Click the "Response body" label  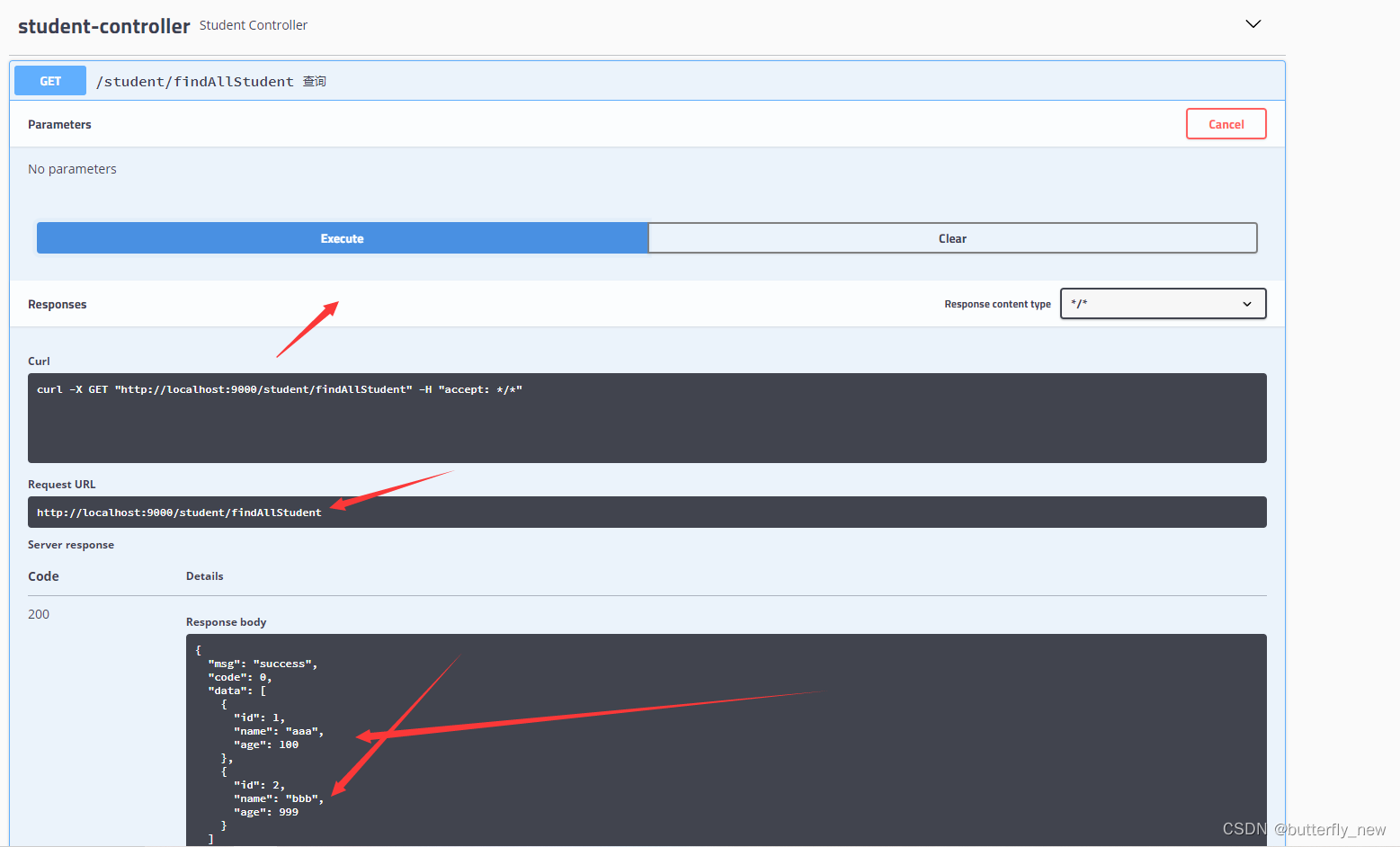(x=227, y=622)
